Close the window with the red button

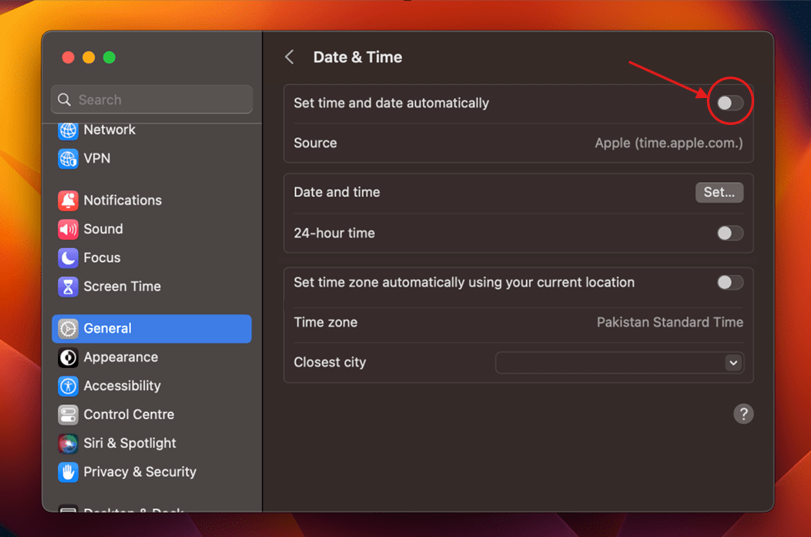pos(68,57)
